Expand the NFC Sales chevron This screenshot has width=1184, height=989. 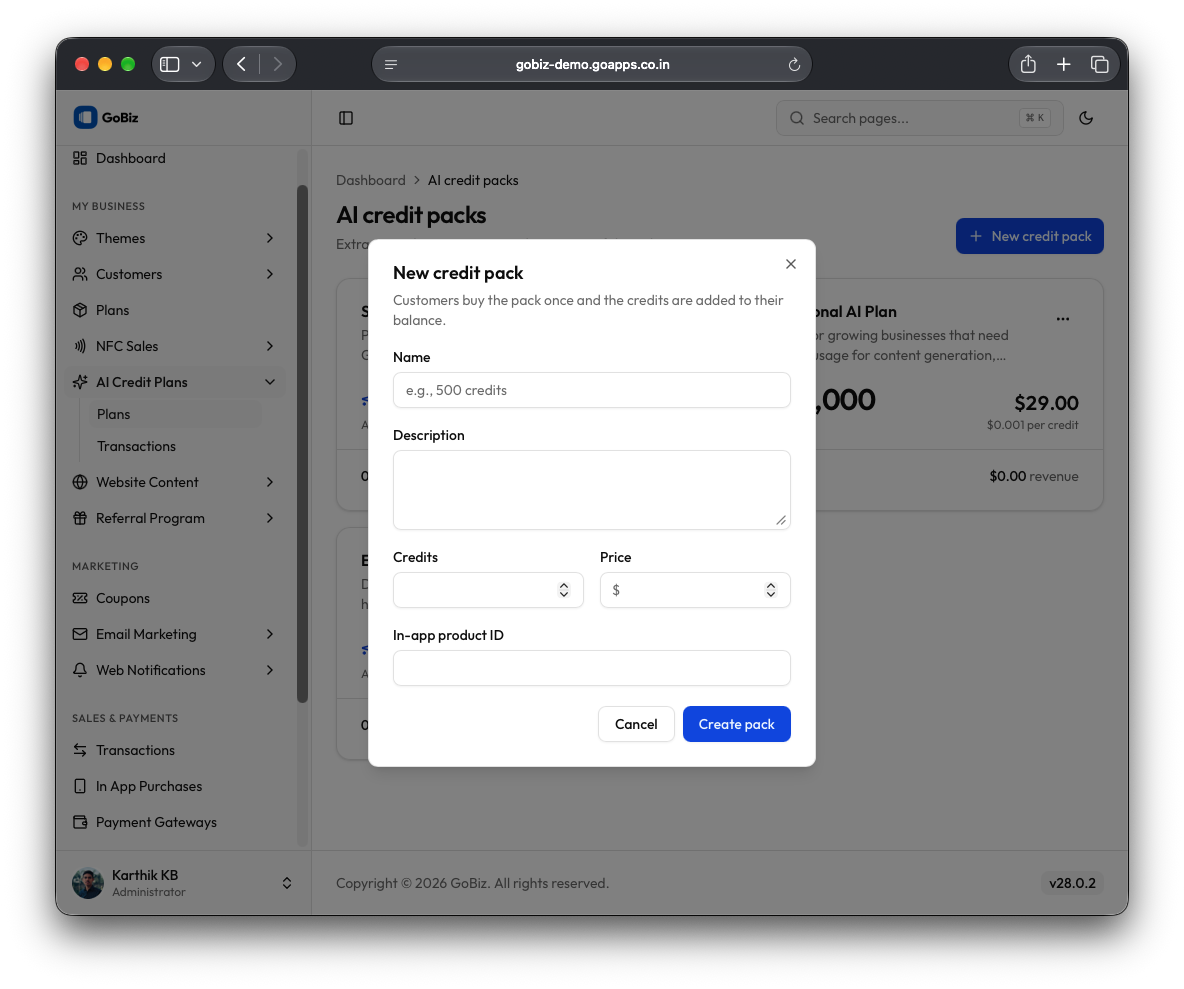(270, 346)
